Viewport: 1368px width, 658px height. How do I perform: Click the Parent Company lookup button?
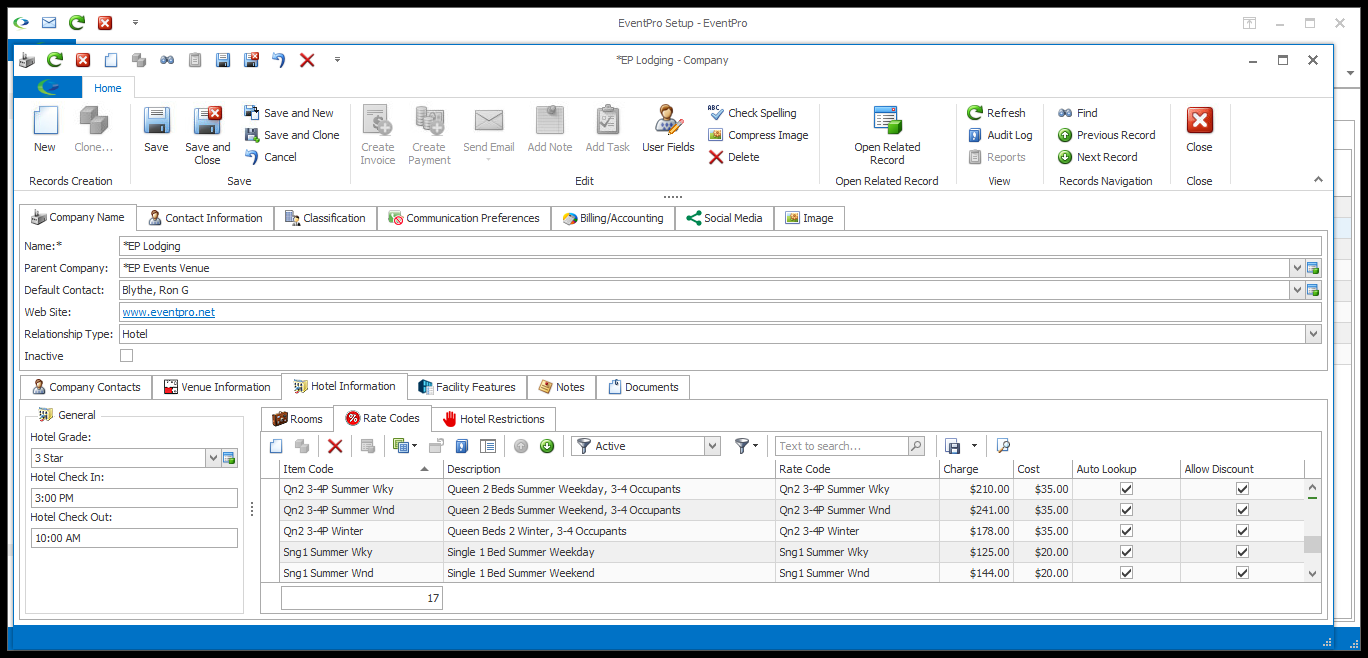pos(1313,268)
